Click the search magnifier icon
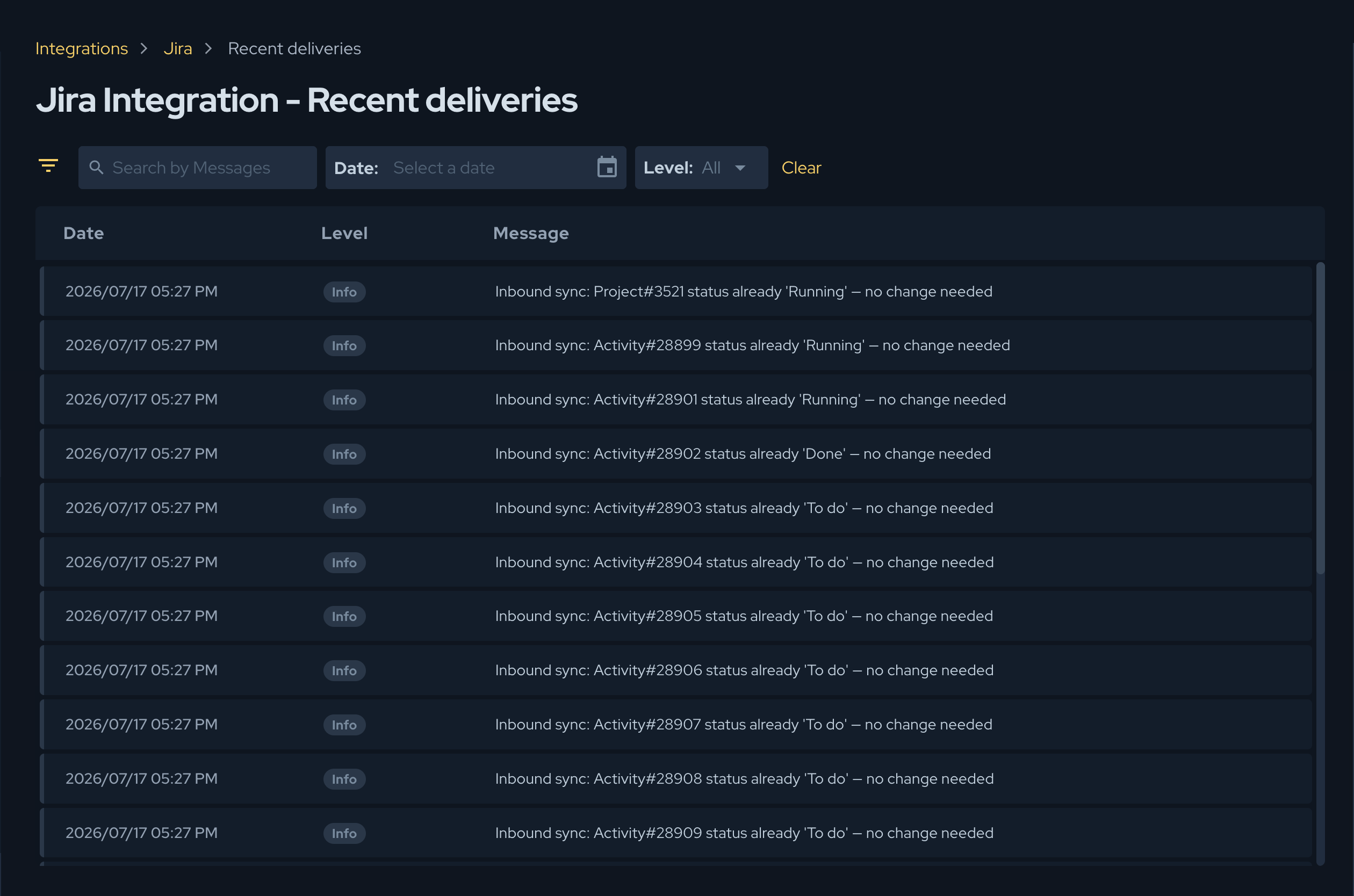The image size is (1354, 896). [x=97, y=168]
